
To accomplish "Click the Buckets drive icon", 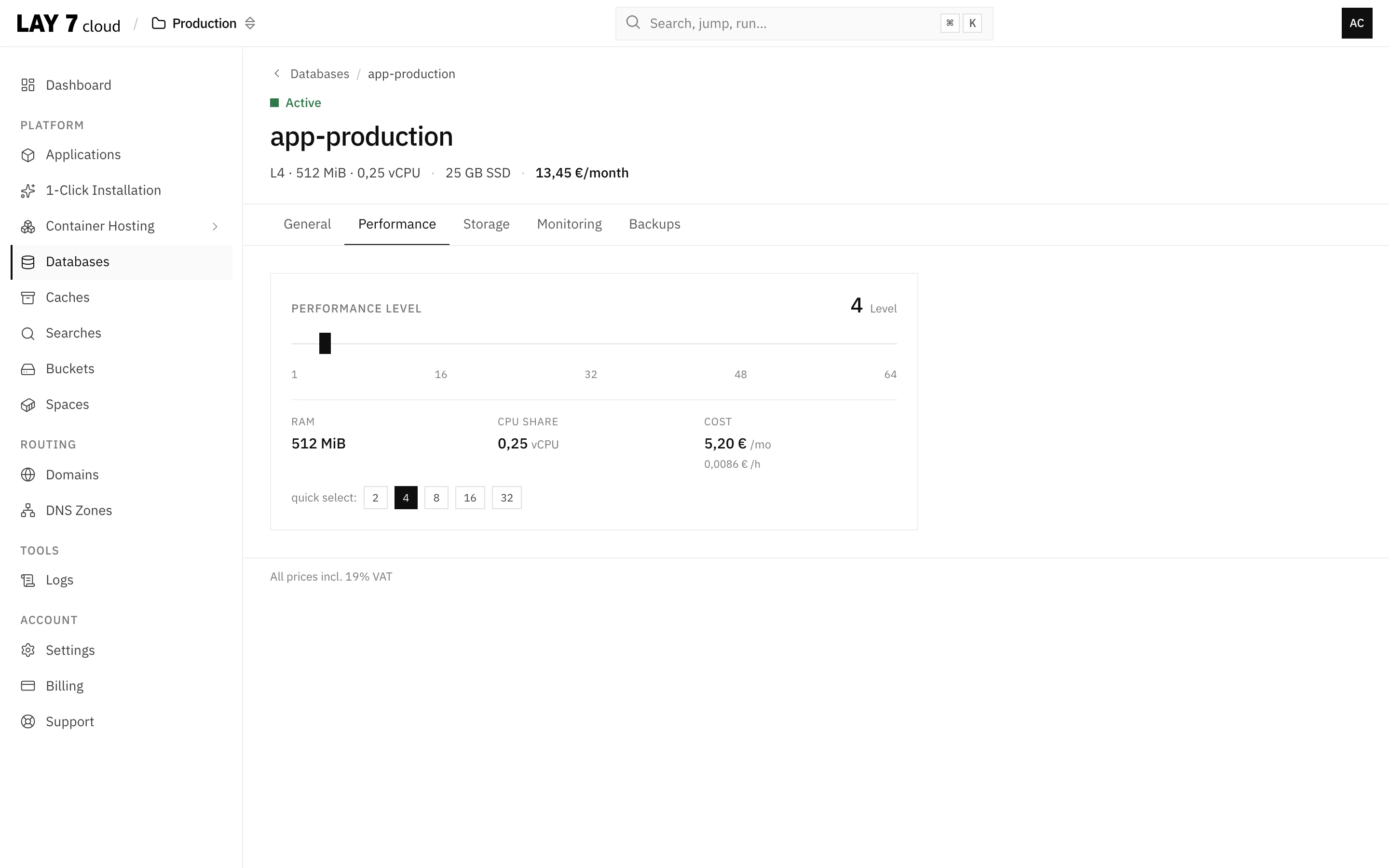I will [27, 369].
